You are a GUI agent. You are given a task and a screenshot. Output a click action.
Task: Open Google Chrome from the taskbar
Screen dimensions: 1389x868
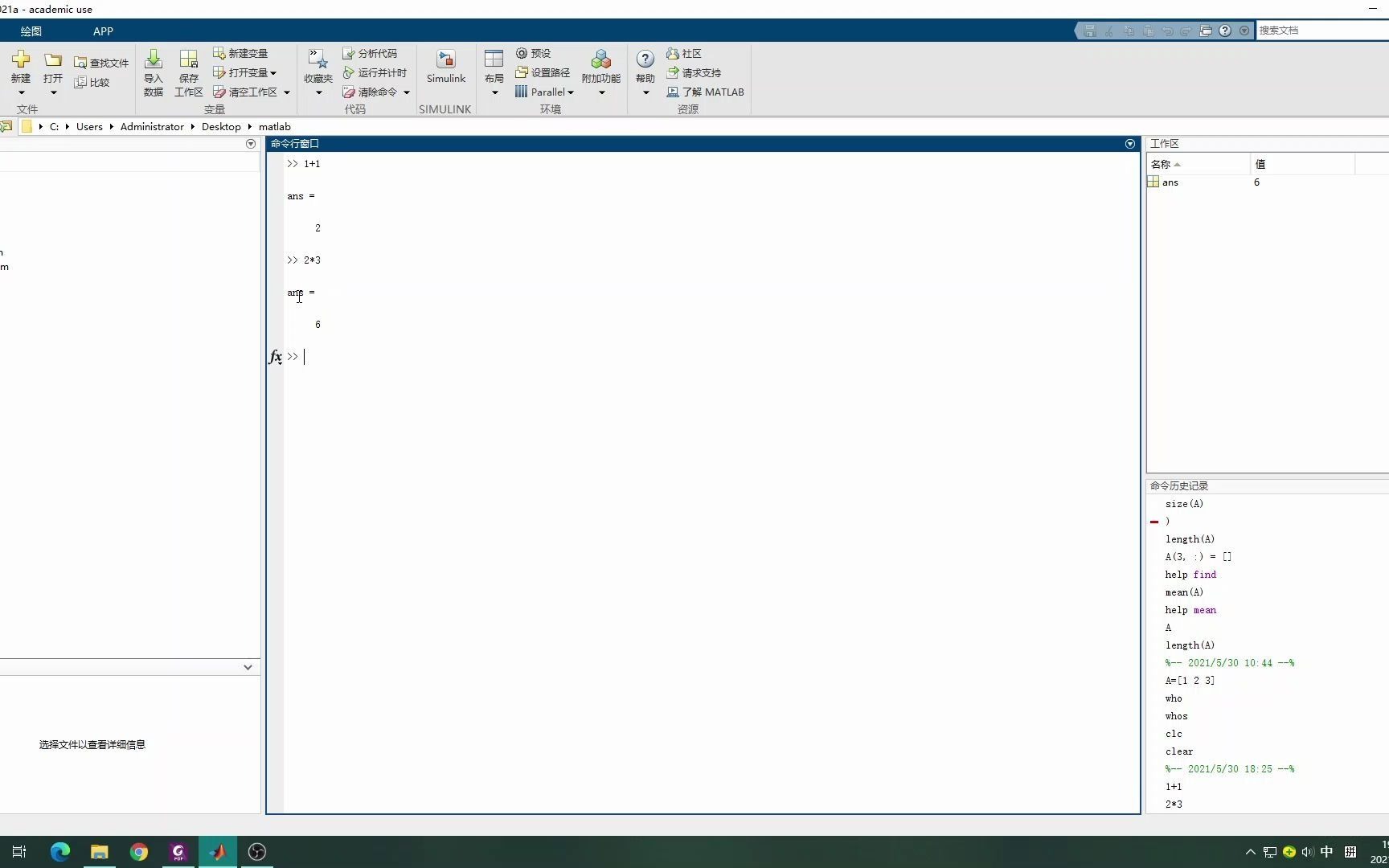click(139, 852)
